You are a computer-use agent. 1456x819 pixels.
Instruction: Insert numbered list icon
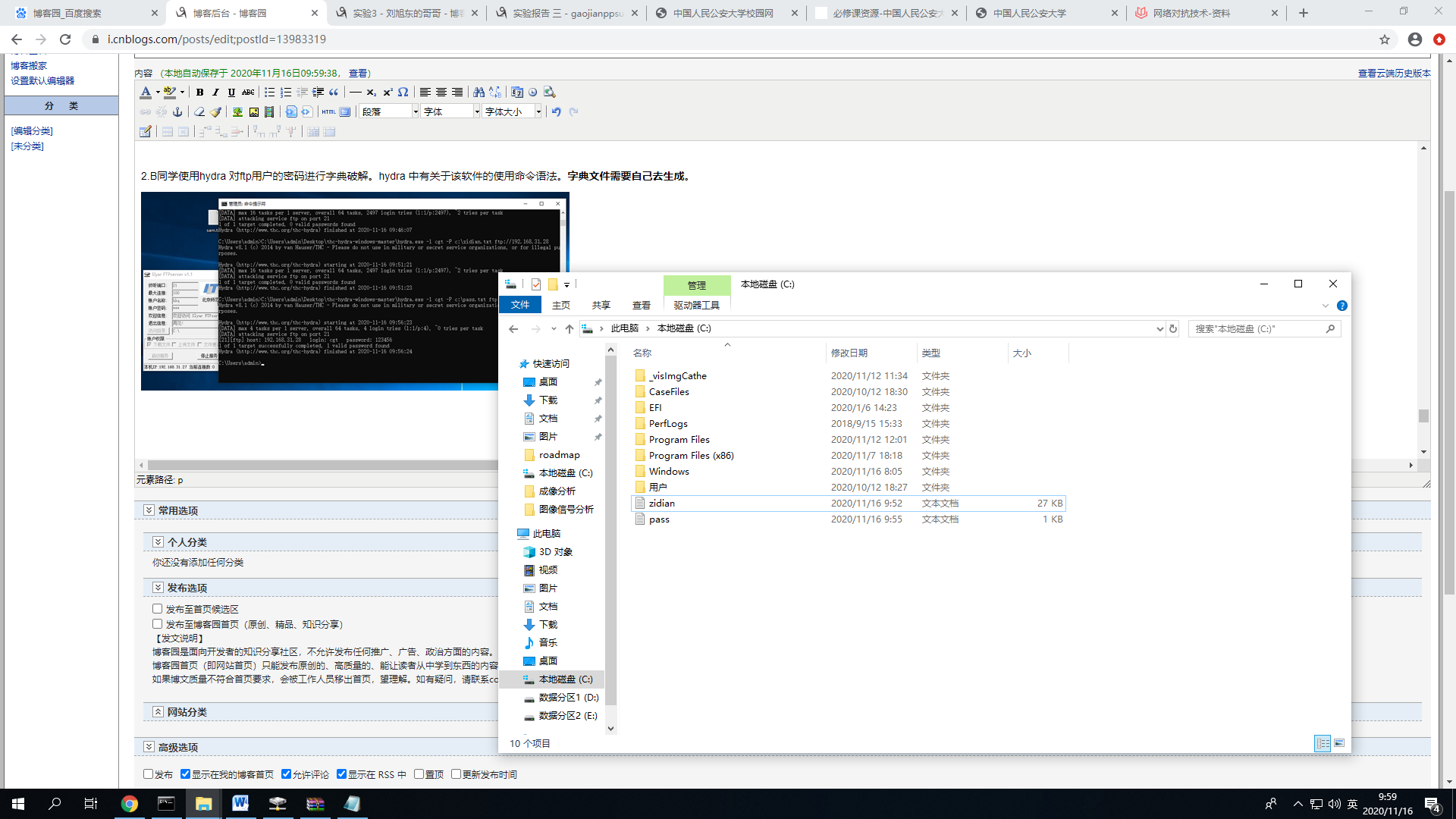(x=286, y=93)
